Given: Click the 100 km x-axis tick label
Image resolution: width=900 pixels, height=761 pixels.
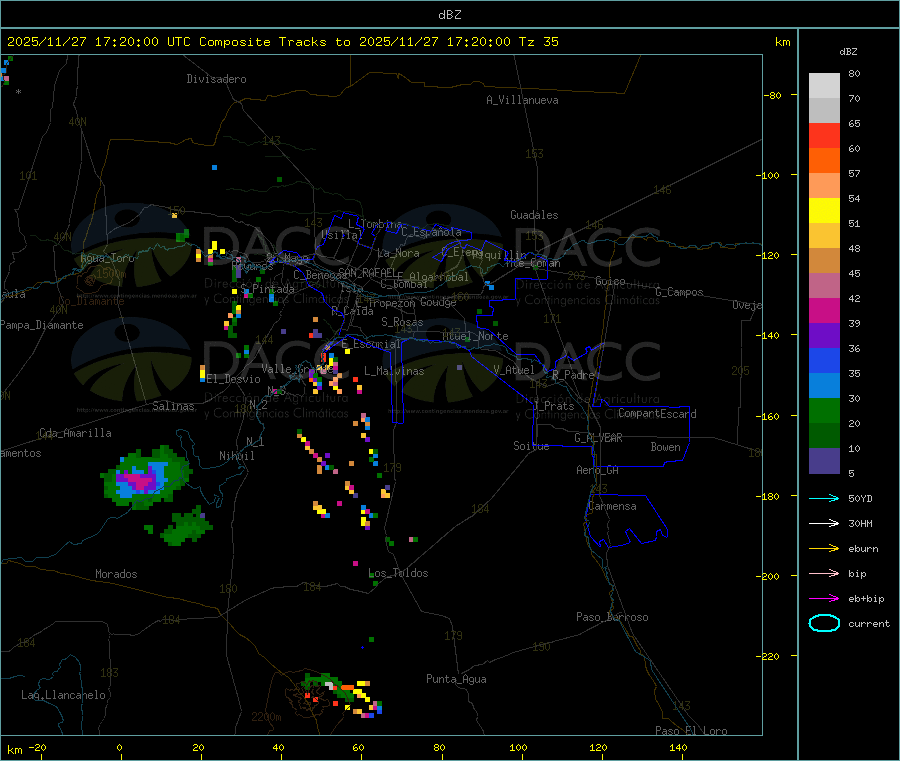Looking at the screenshot, I should [x=518, y=747].
